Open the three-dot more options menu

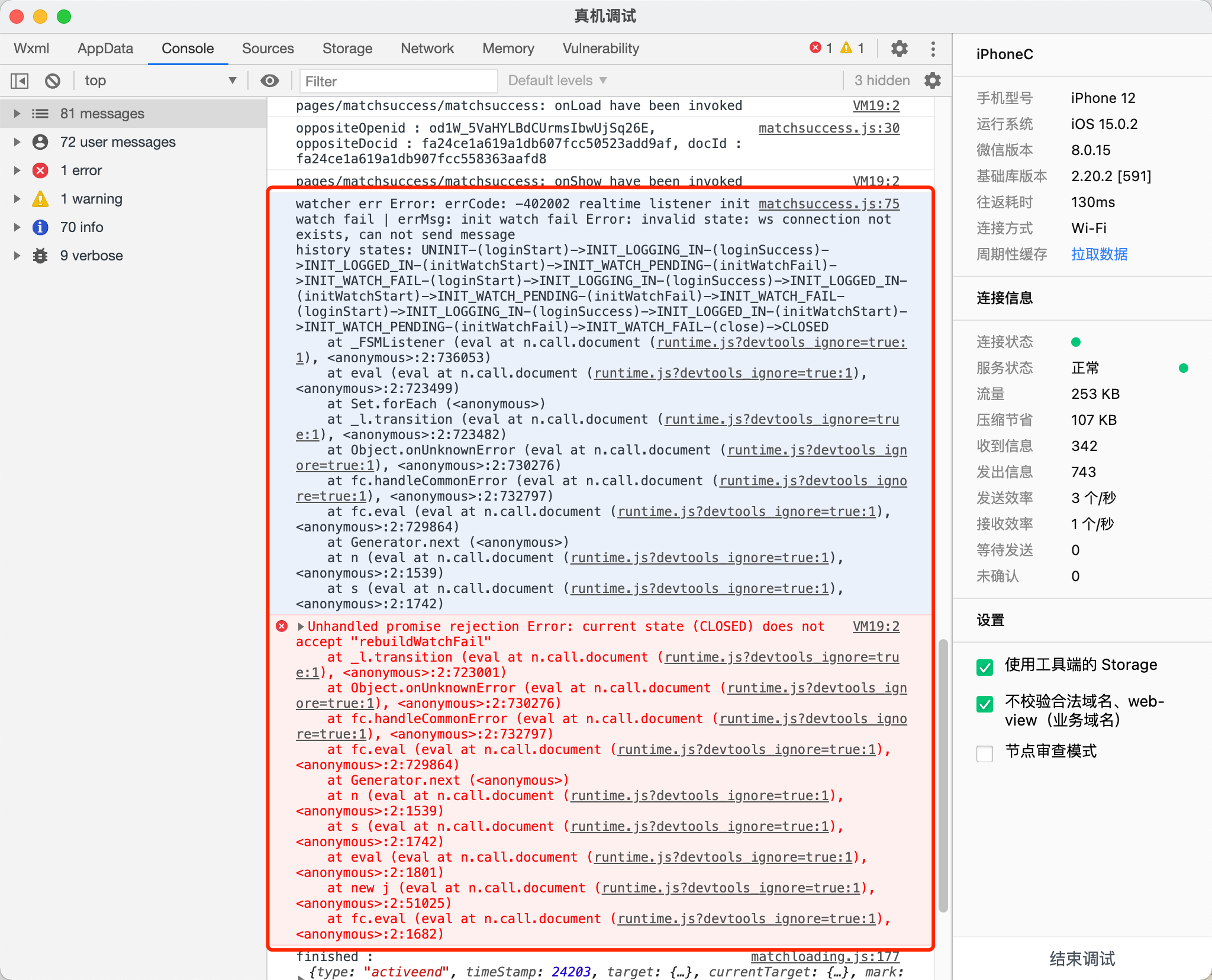point(933,49)
